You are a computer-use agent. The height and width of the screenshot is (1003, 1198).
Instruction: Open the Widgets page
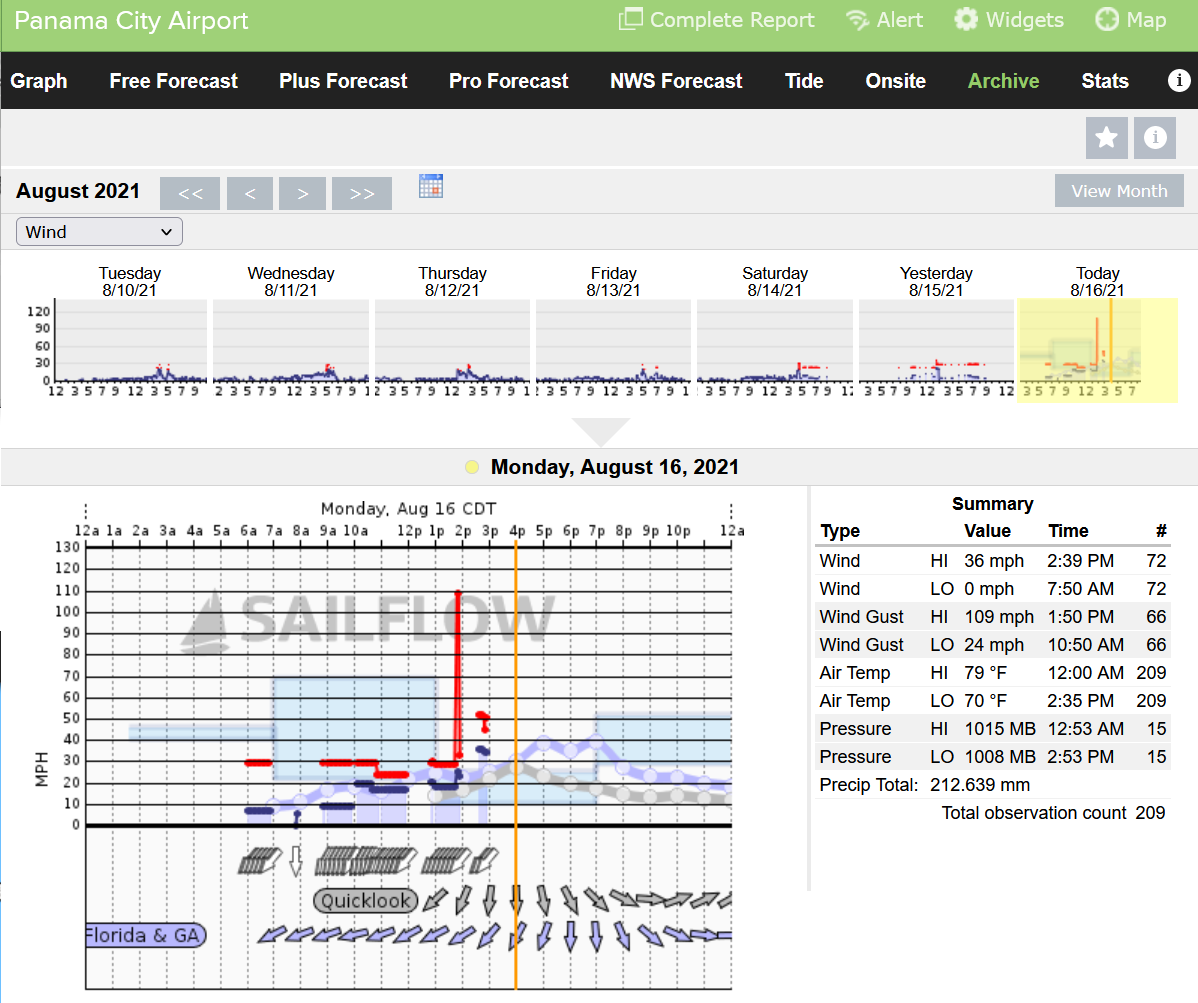(1009, 20)
